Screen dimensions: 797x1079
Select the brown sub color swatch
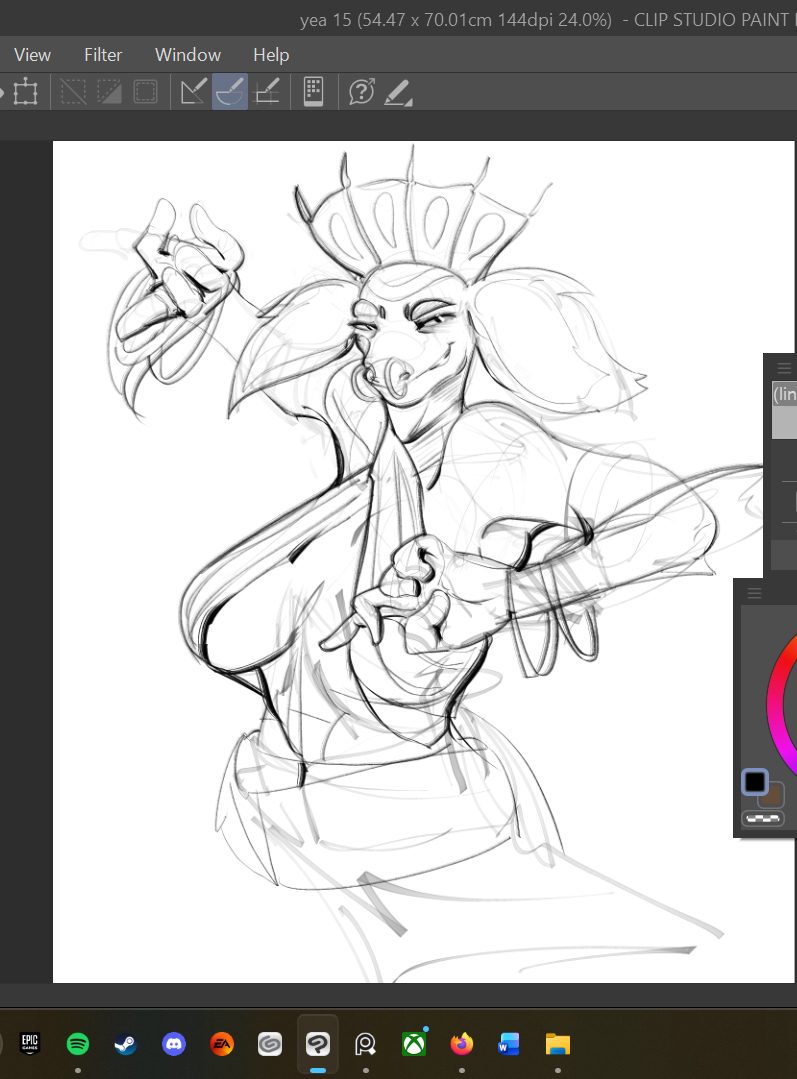click(x=771, y=796)
